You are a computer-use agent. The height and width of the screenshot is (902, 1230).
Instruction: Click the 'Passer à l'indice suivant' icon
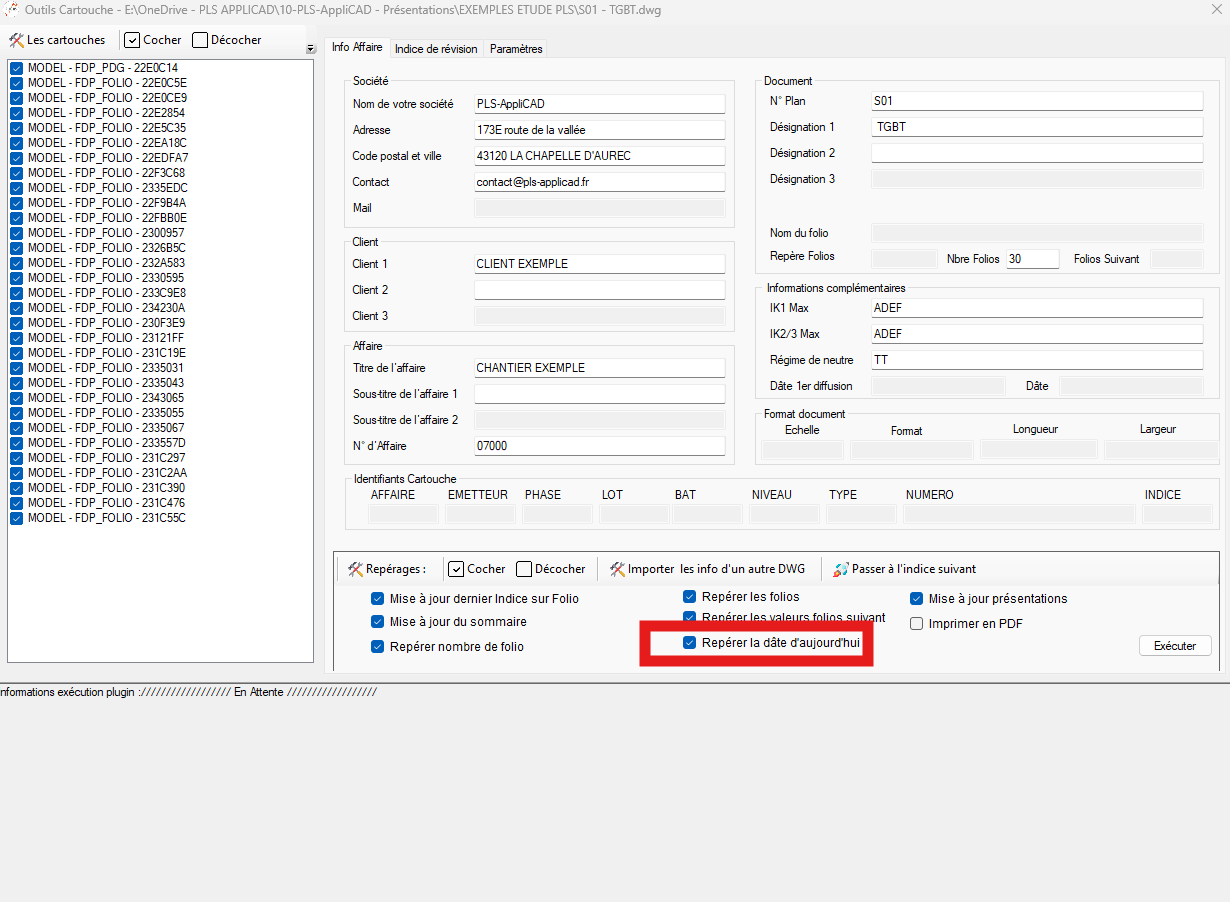(841, 569)
